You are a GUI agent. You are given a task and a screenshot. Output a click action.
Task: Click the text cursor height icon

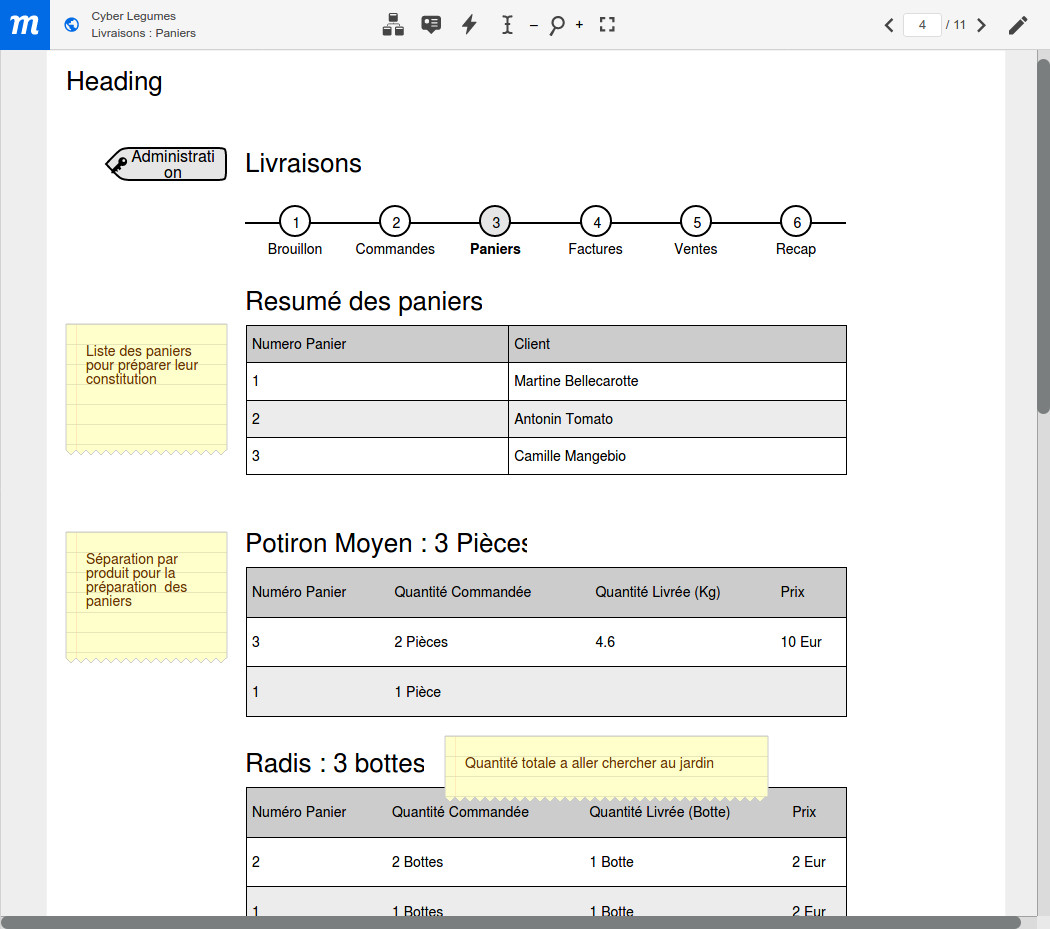507,25
